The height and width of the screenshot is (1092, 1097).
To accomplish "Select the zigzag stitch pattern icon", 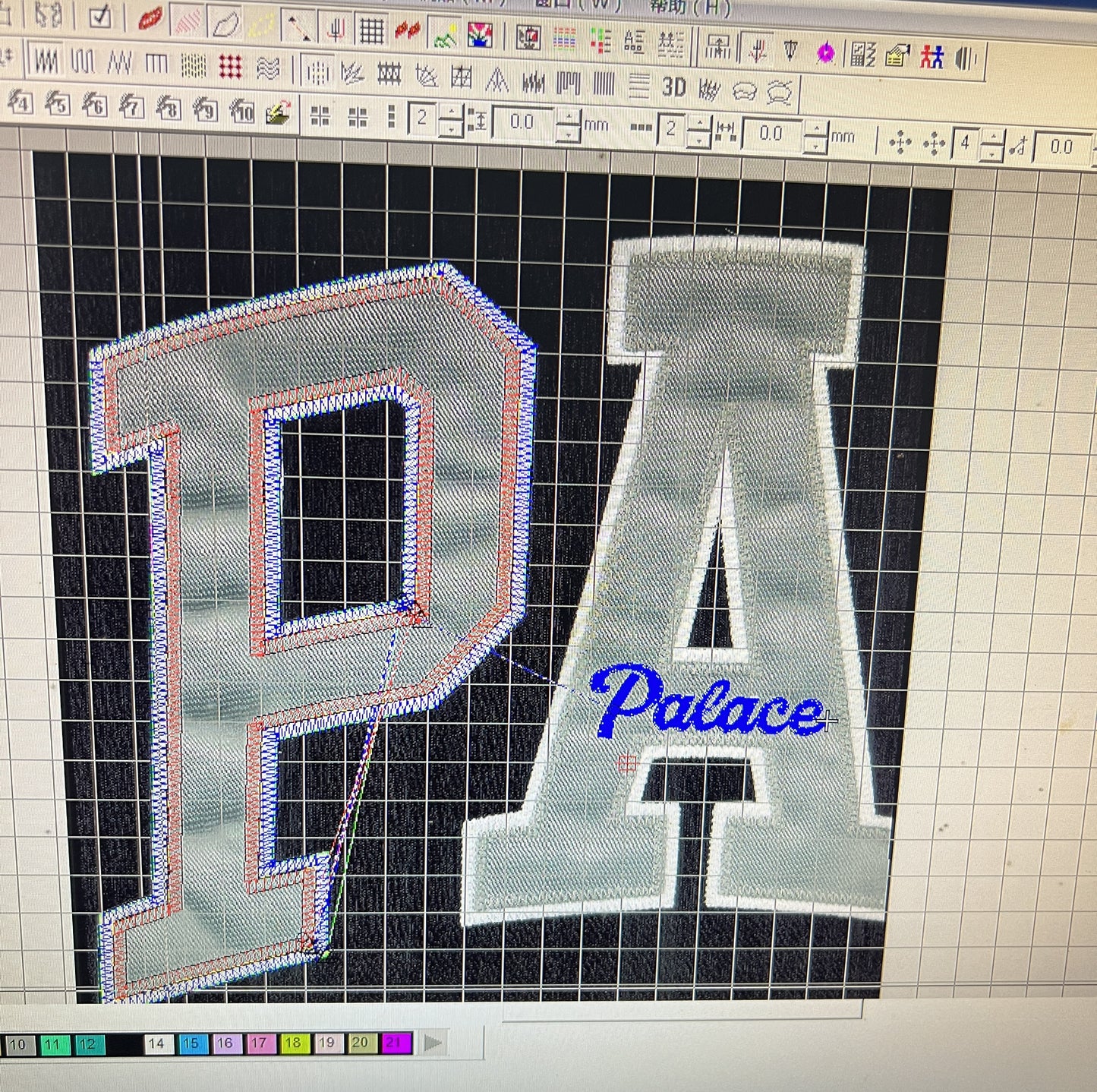I will click(119, 63).
